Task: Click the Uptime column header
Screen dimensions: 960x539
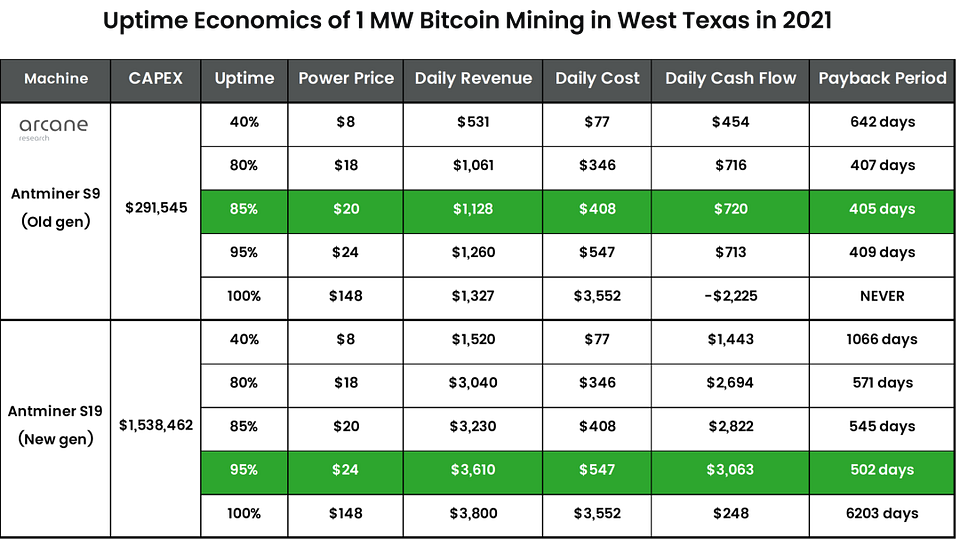Action: click(244, 80)
